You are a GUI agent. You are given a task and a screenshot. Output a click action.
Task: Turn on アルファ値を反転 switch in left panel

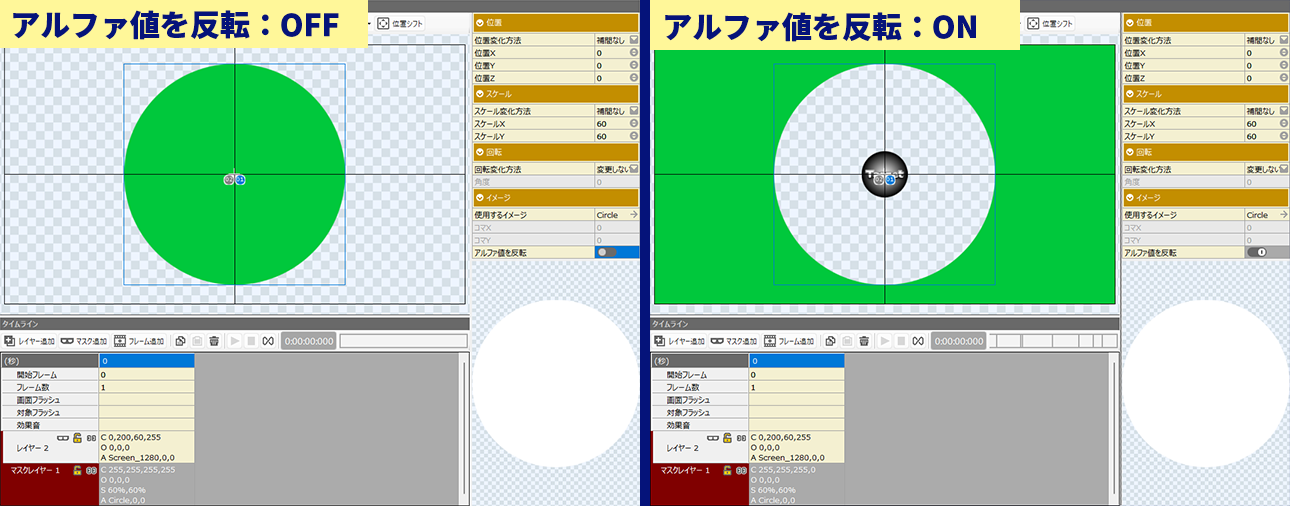[x=606, y=253]
